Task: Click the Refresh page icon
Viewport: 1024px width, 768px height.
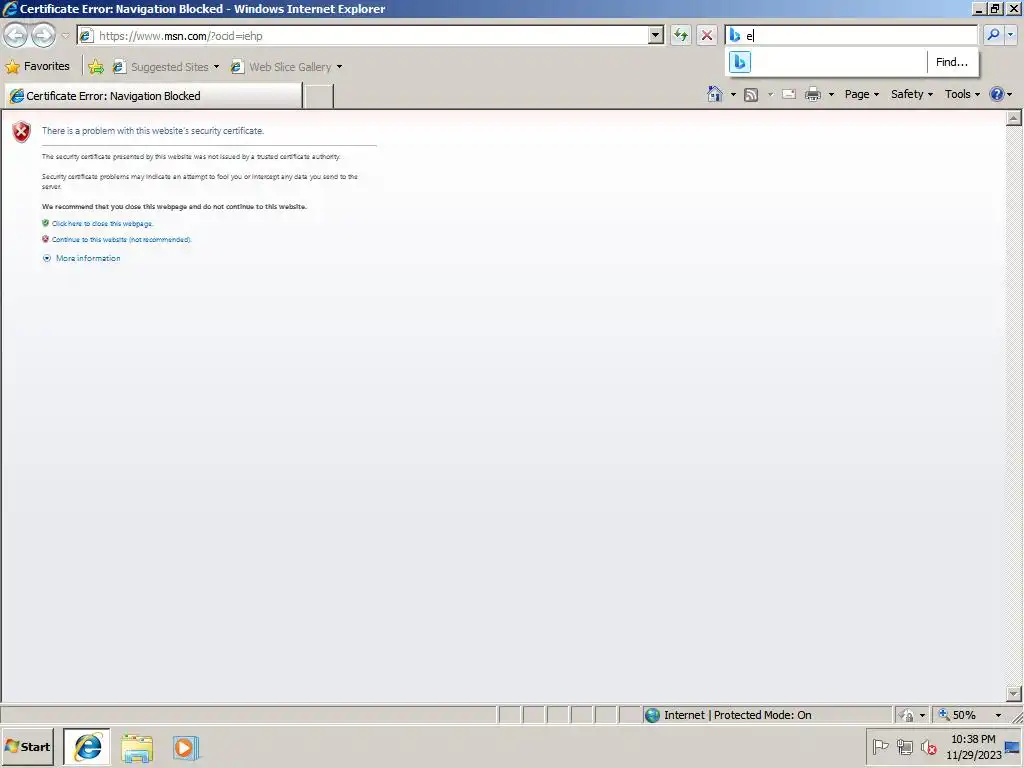Action: tap(680, 35)
